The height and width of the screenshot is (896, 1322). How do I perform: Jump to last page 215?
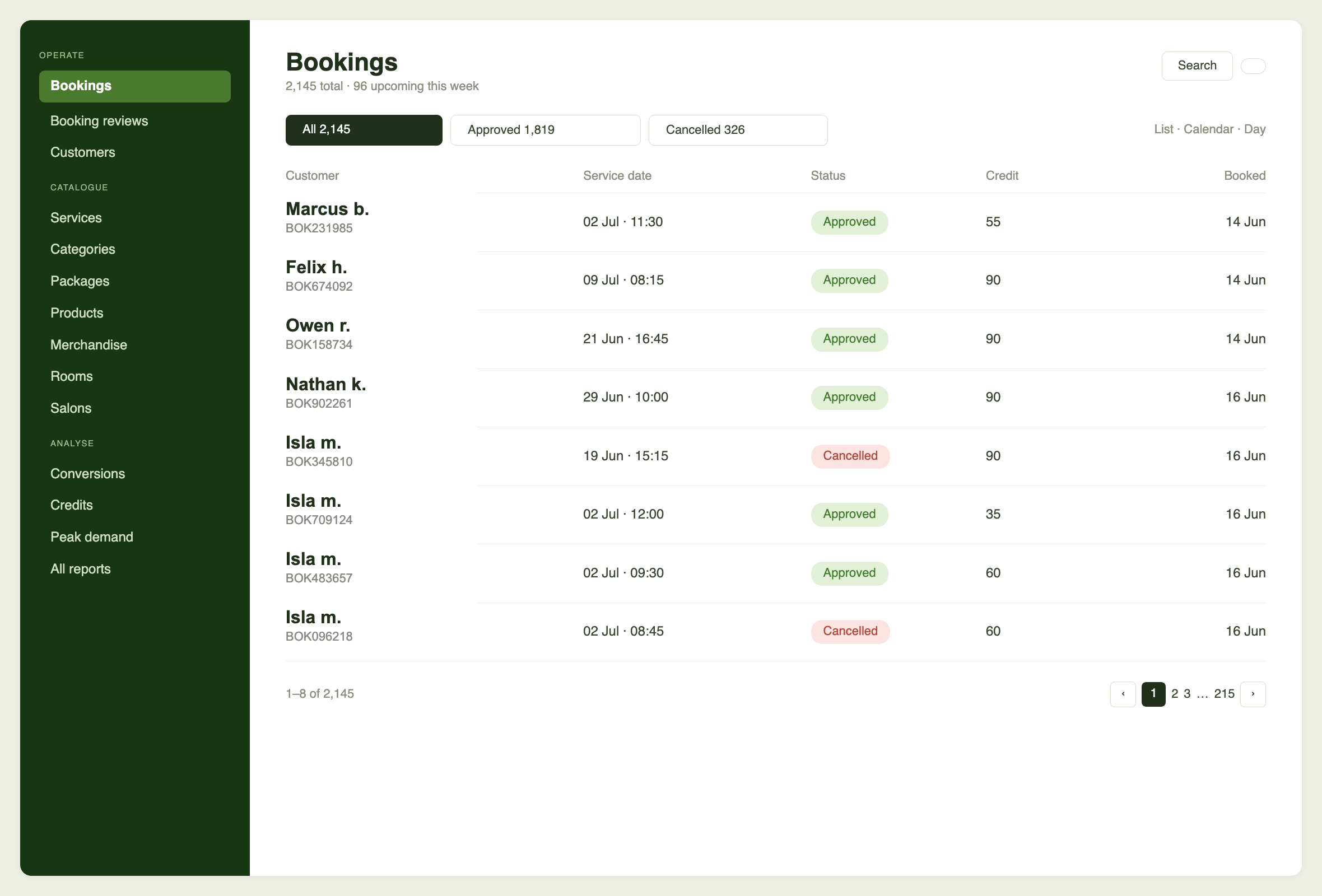click(1223, 694)
